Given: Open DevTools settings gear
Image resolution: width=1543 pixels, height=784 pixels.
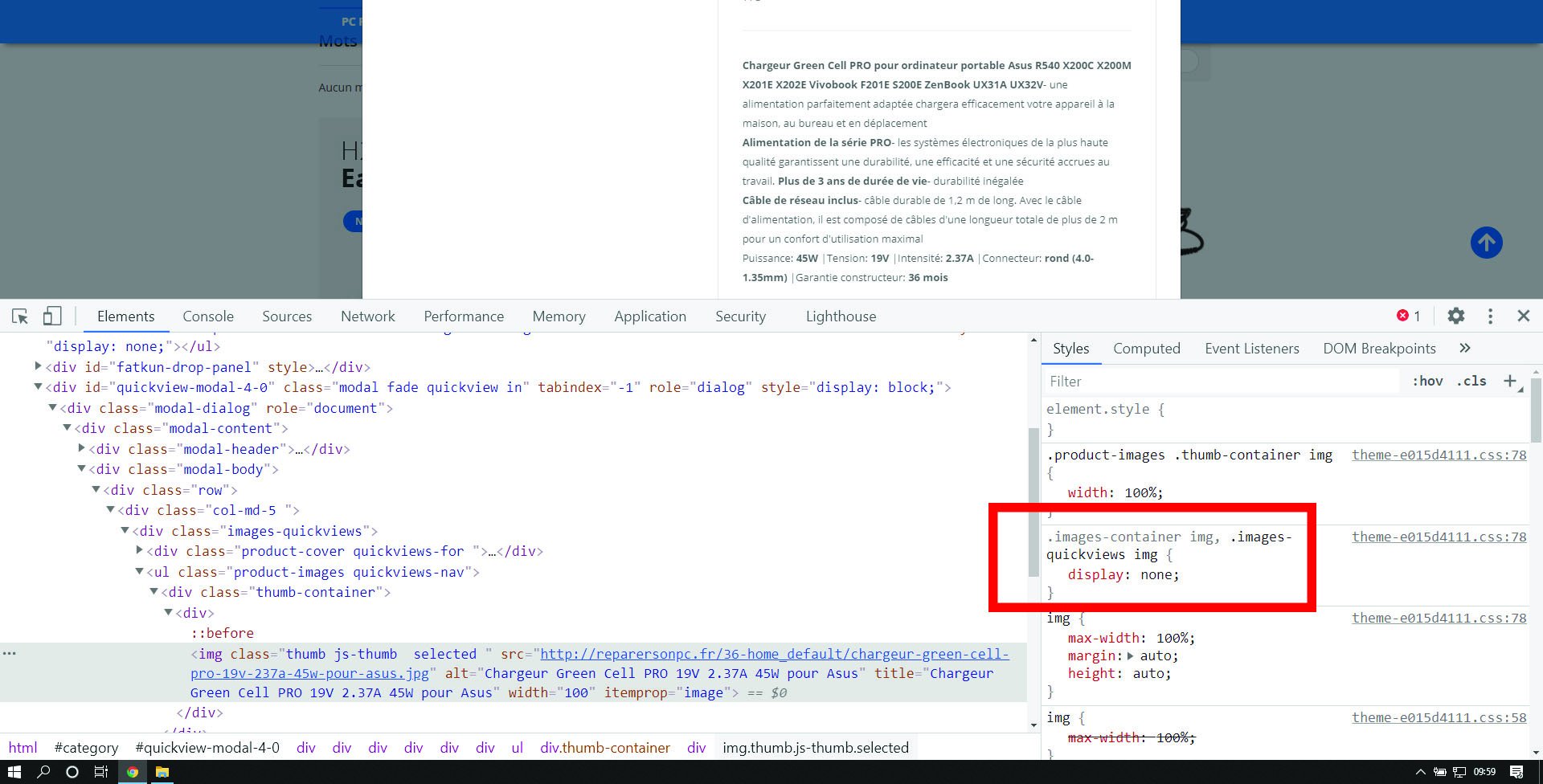Looking at the screenshot, I should pos(1456,316).
